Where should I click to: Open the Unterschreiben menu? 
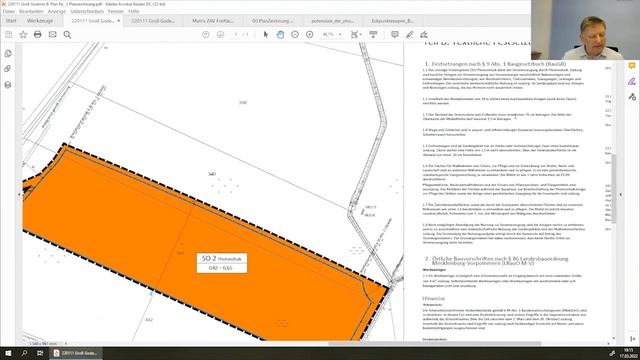87,11
